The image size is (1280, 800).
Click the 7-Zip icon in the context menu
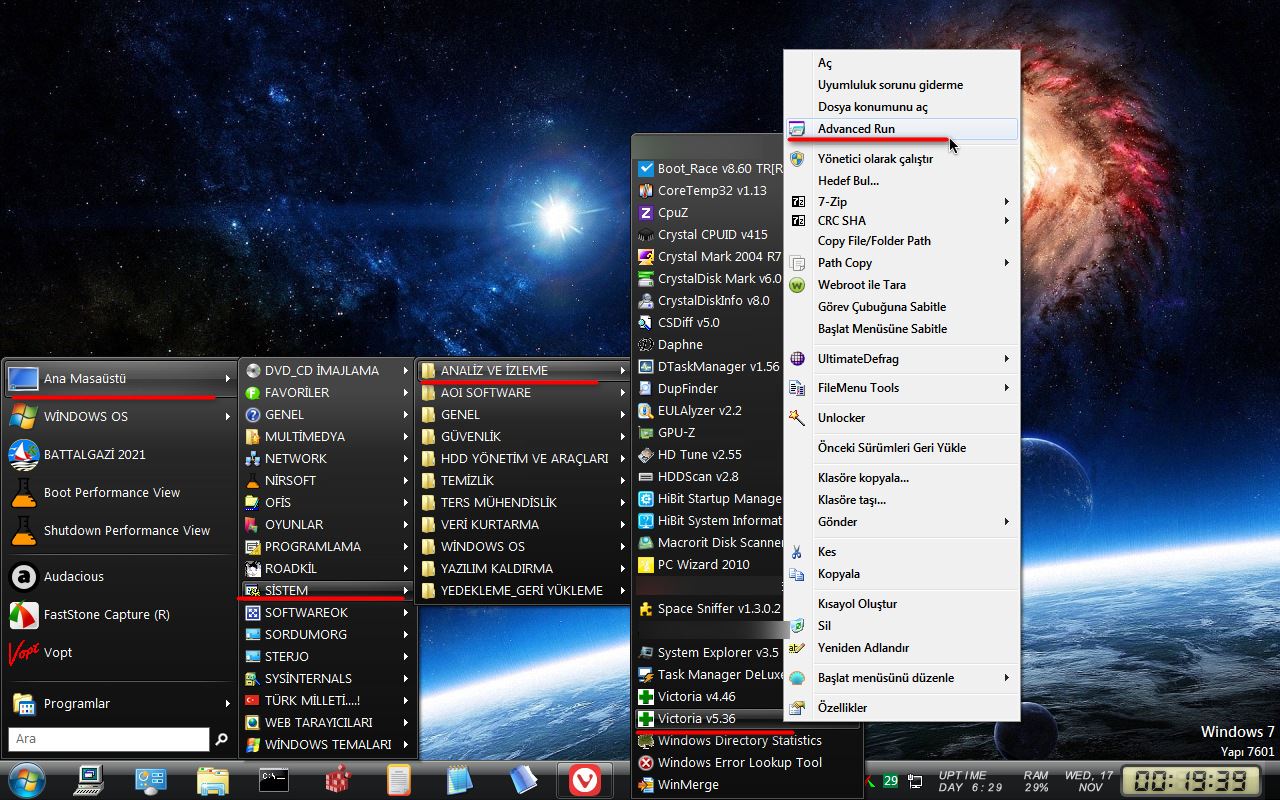(798, 202)
